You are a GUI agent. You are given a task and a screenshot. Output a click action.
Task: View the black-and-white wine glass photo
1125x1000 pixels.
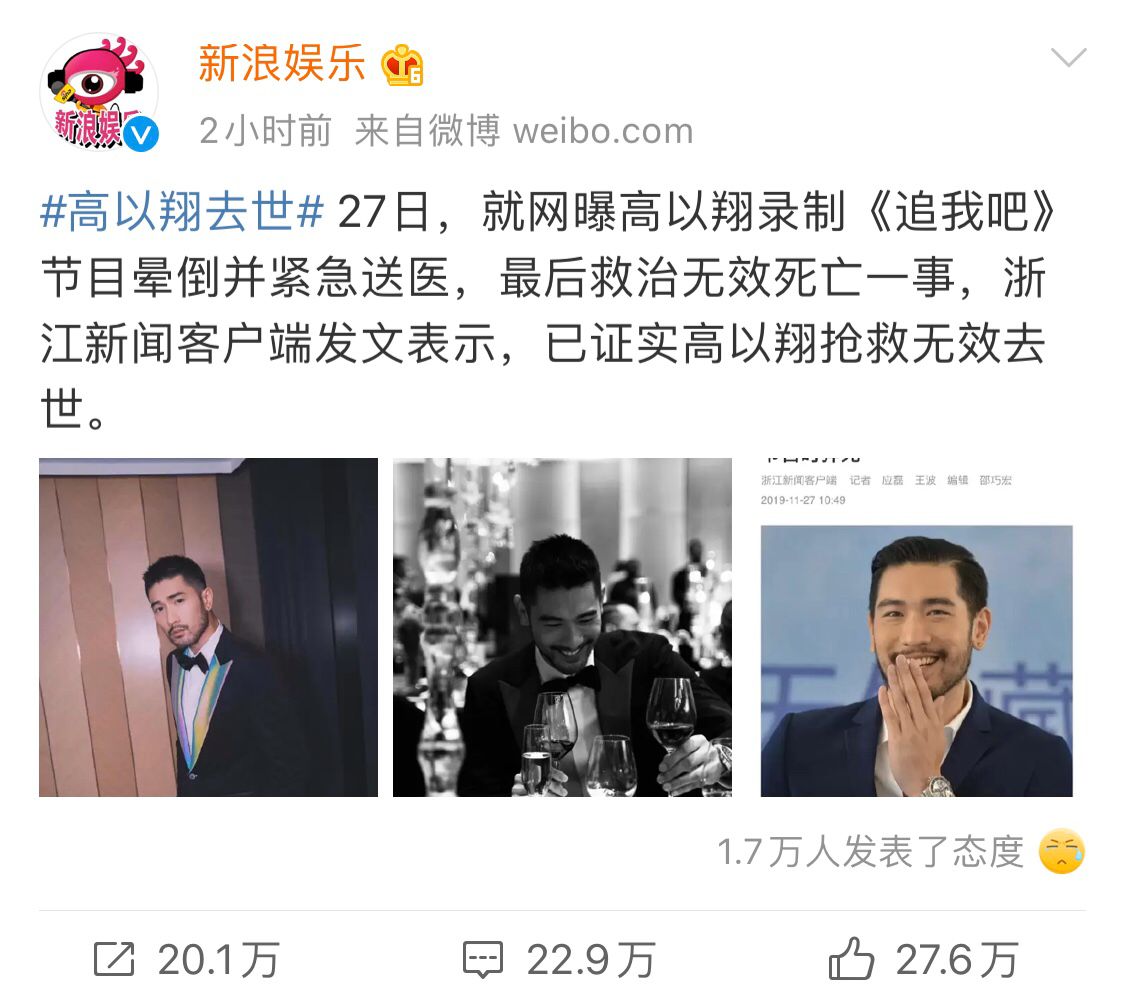[x=562, y=627]
